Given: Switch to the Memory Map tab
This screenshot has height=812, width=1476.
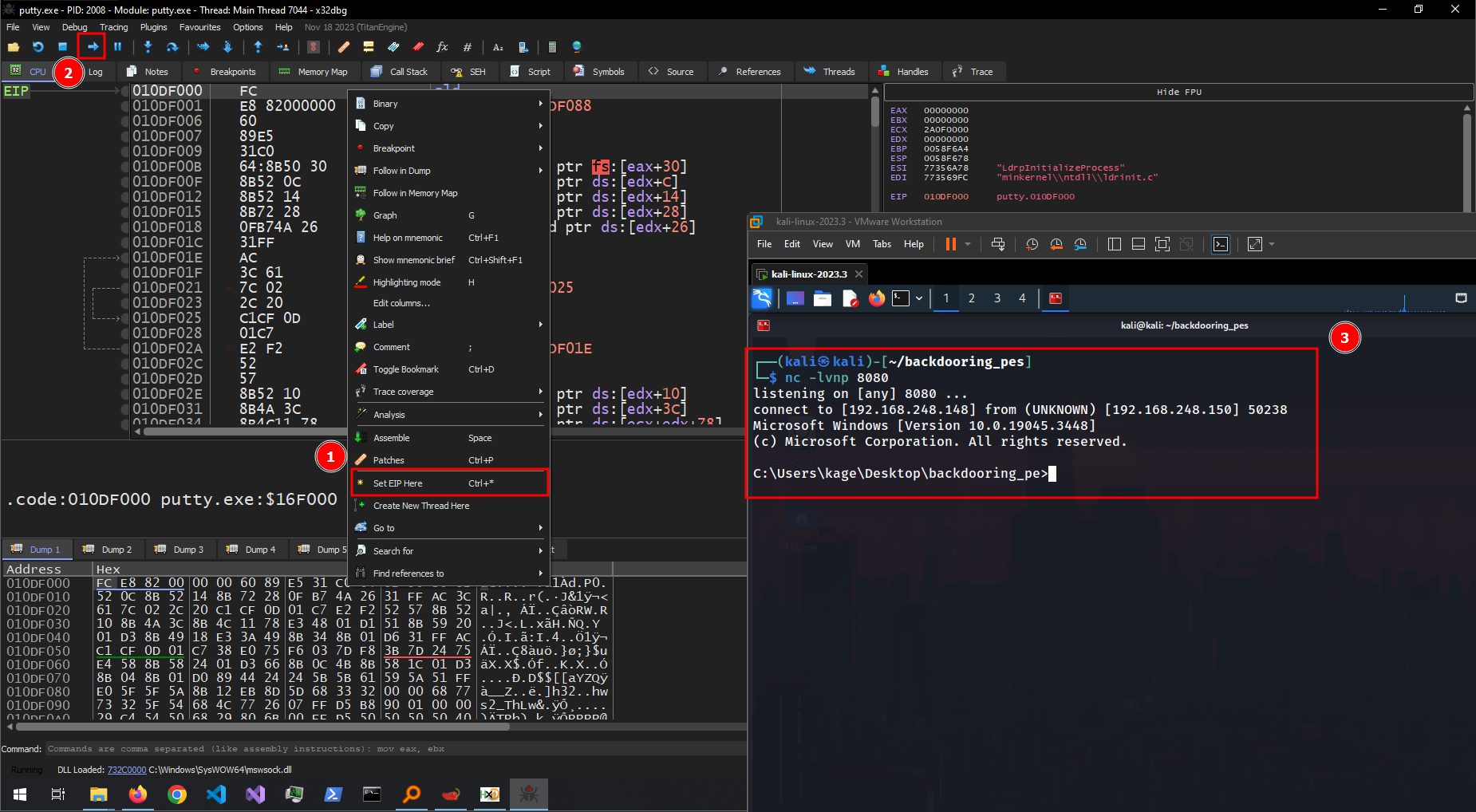Looking at the screenshot, I should coord(314,72).
